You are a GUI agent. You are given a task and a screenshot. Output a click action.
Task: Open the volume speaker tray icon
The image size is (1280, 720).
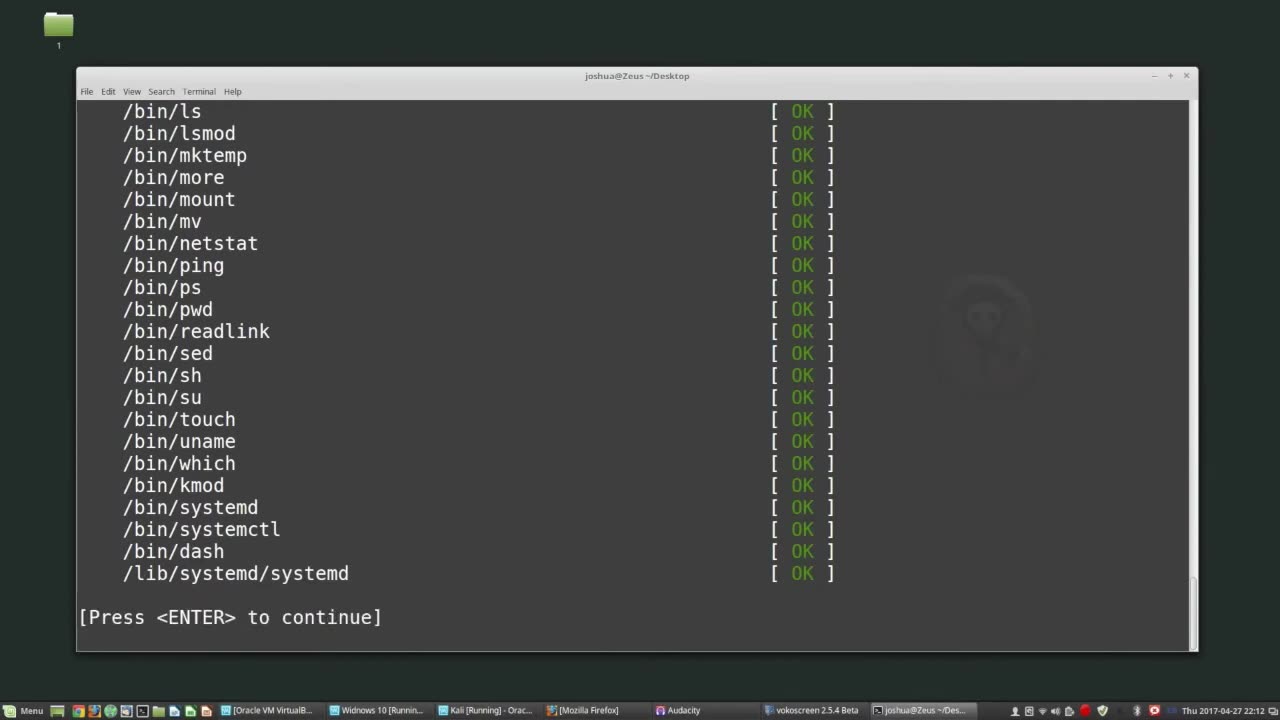[x=1055, y=710]
